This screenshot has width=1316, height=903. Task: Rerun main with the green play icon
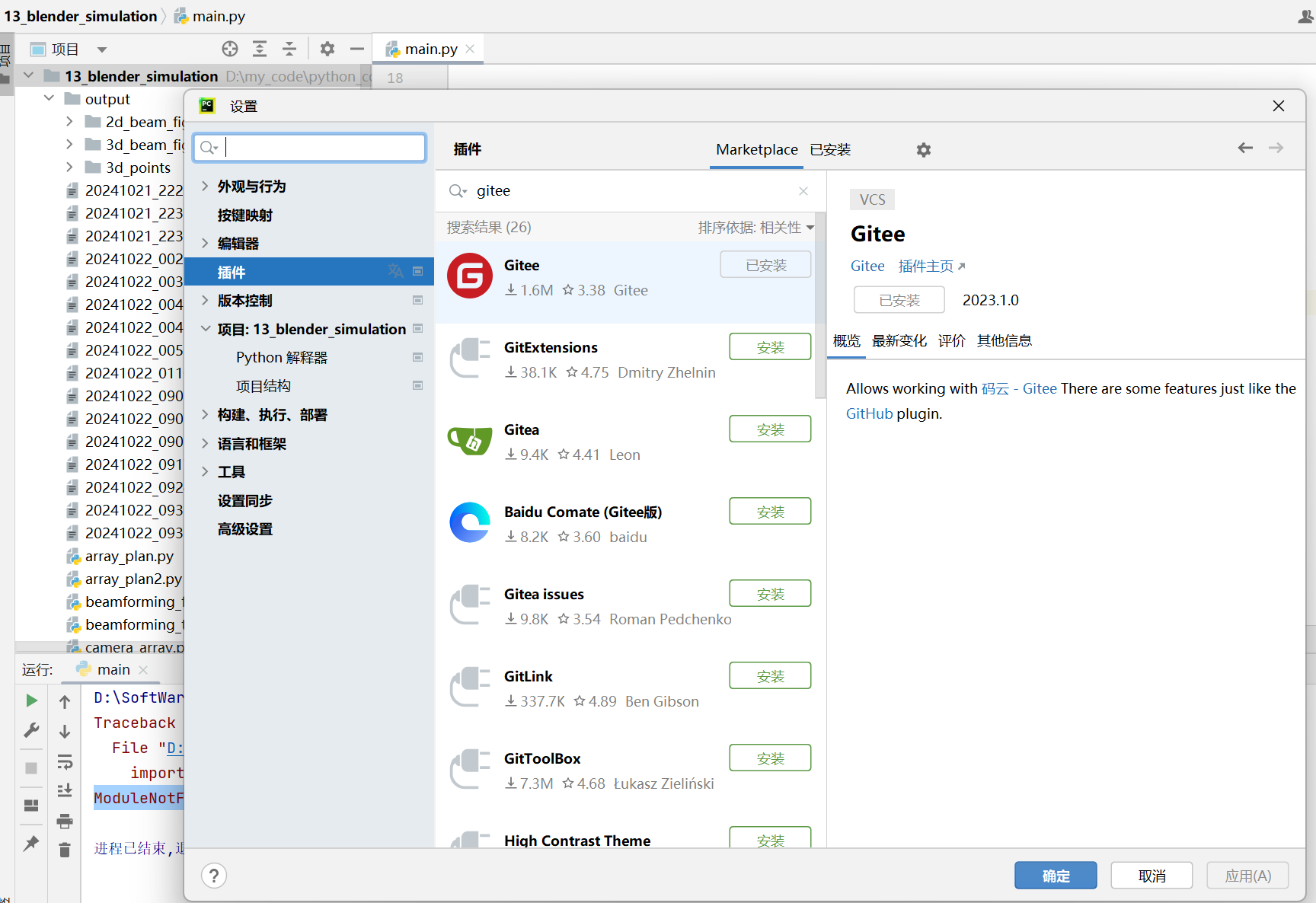pos(31,700)
